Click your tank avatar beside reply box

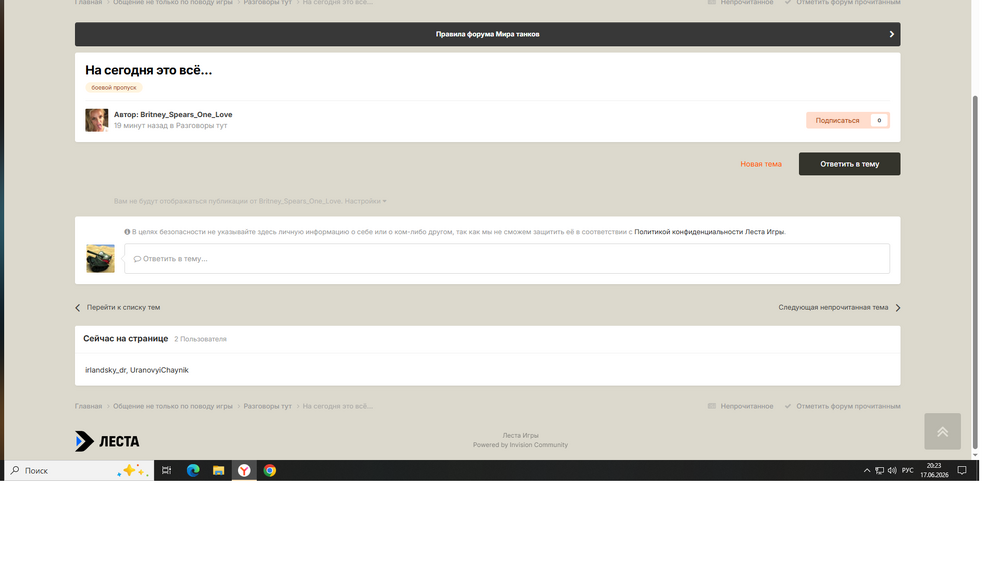pos(101,258)
